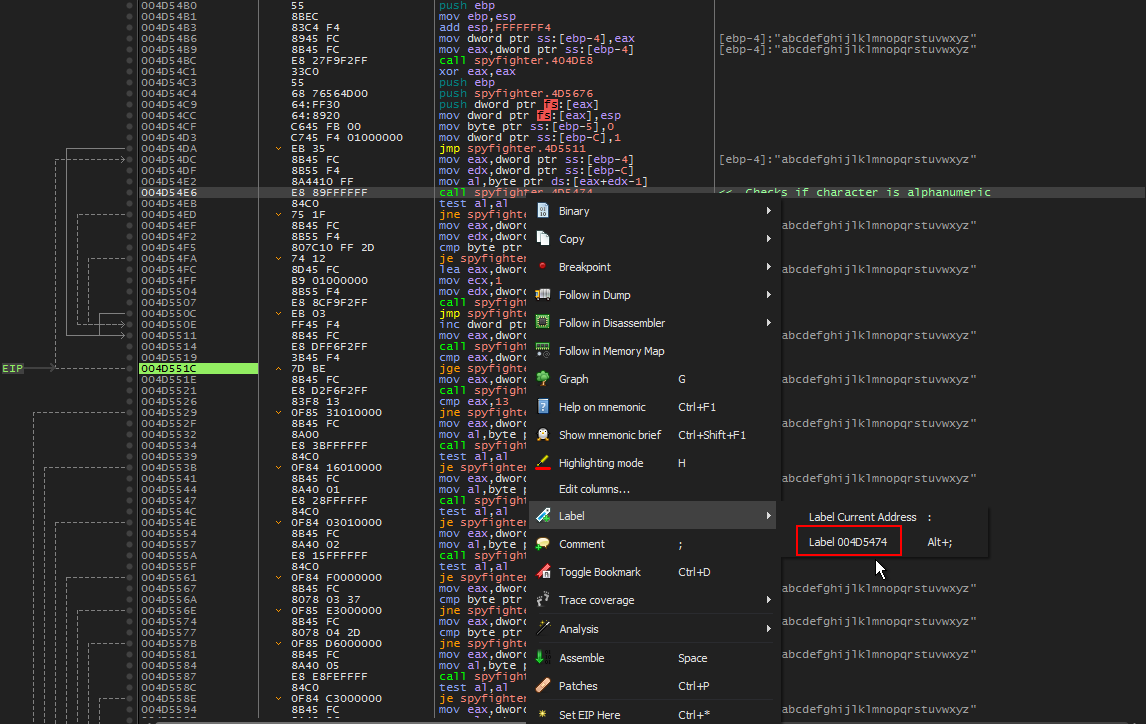Click the Highlighting mode marker icon
The image size is (1146, 724).
pos(542,462)
